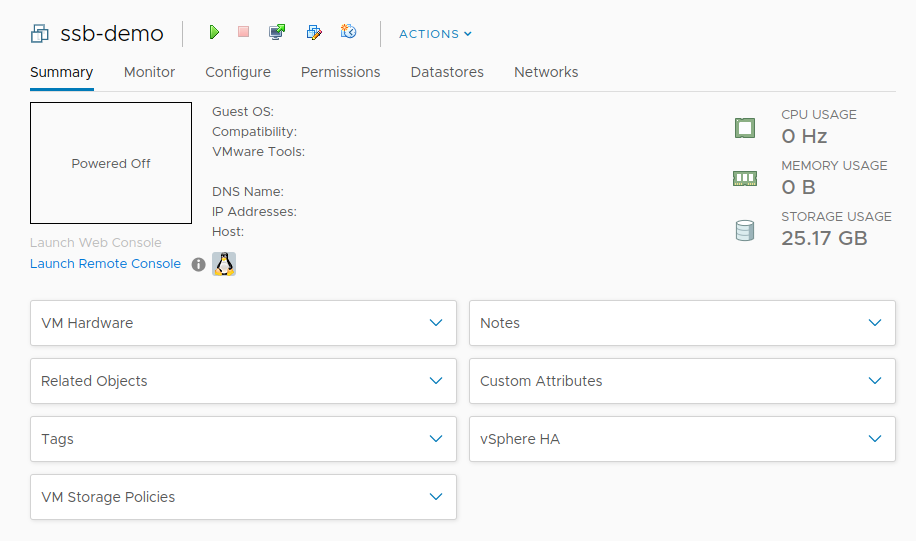This screenshot has height=541, width=916.
Task: Open the Datastores tab
Action: [447, 72]
